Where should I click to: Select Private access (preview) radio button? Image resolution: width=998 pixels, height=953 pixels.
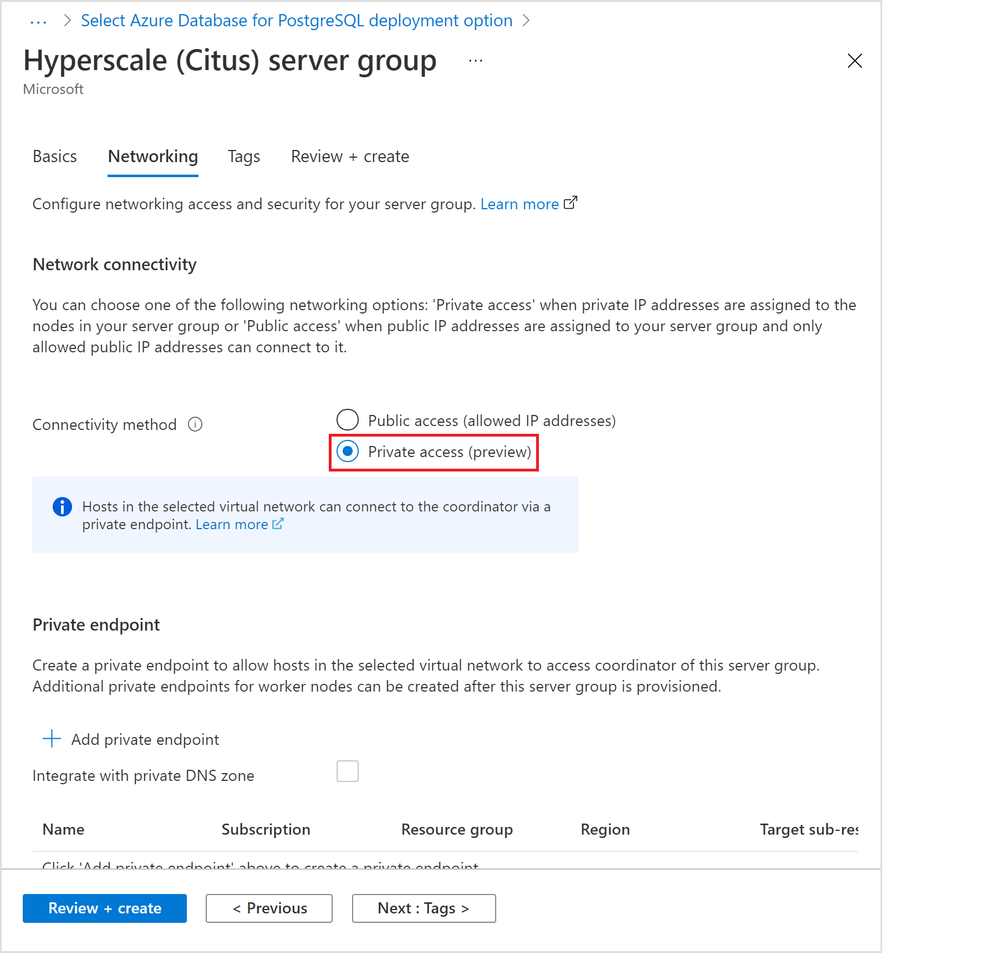click(348, 451)
